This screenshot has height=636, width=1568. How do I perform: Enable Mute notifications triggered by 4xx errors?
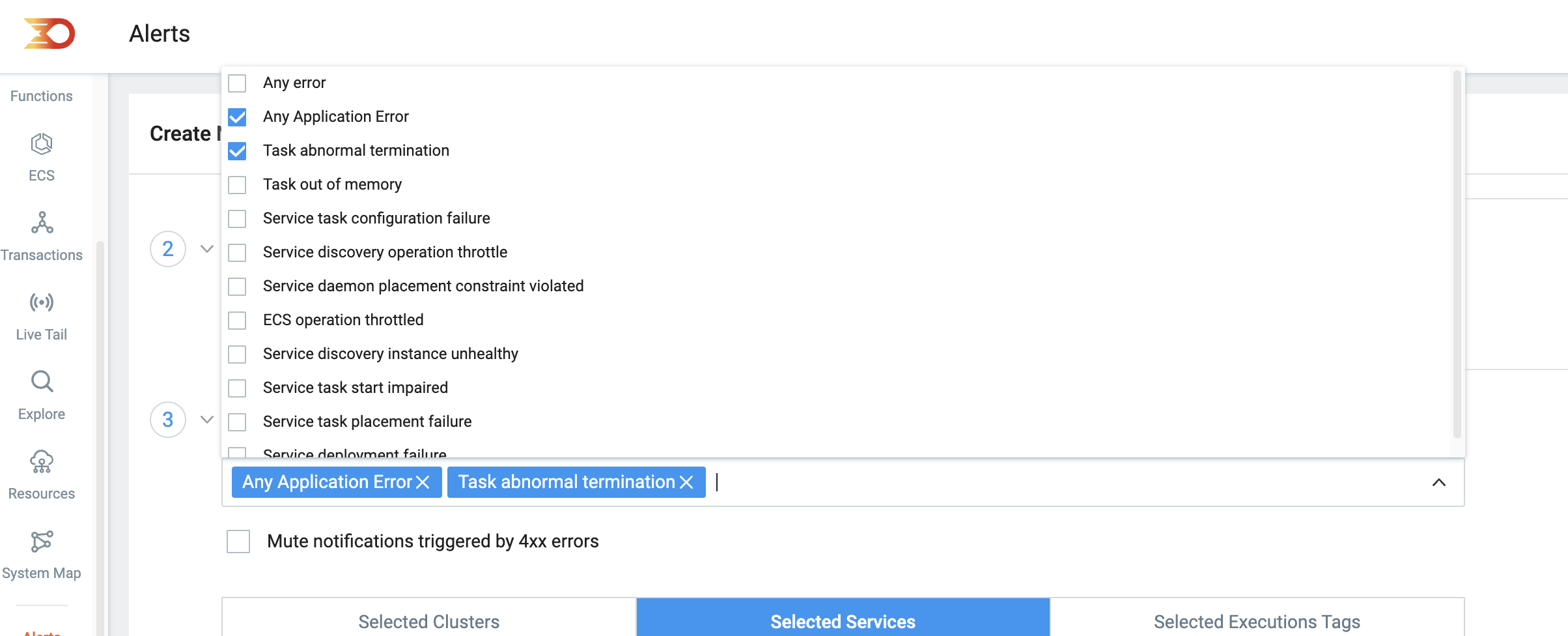(x=238, y=542)
